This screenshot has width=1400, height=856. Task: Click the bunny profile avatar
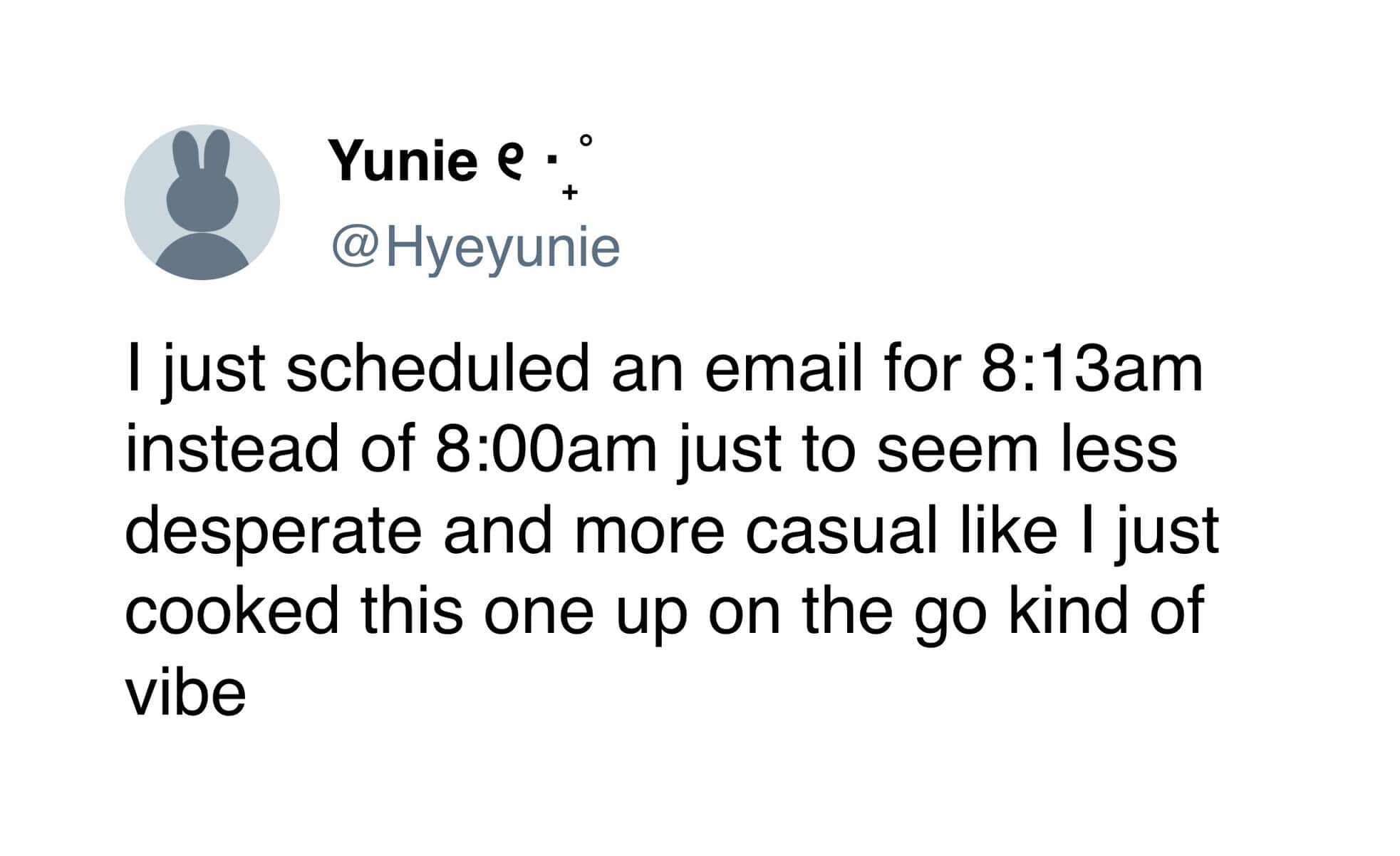tap(202, 202)
